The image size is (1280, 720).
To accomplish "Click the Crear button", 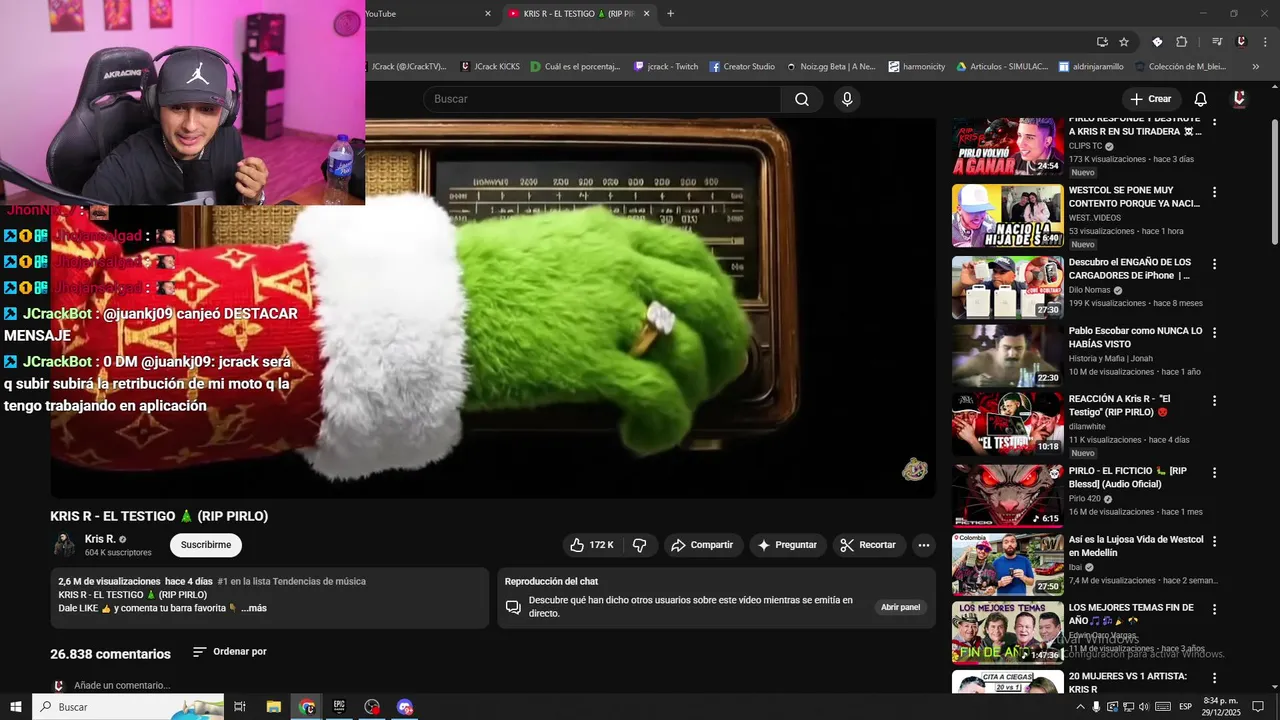I will tap(1151, 99).
